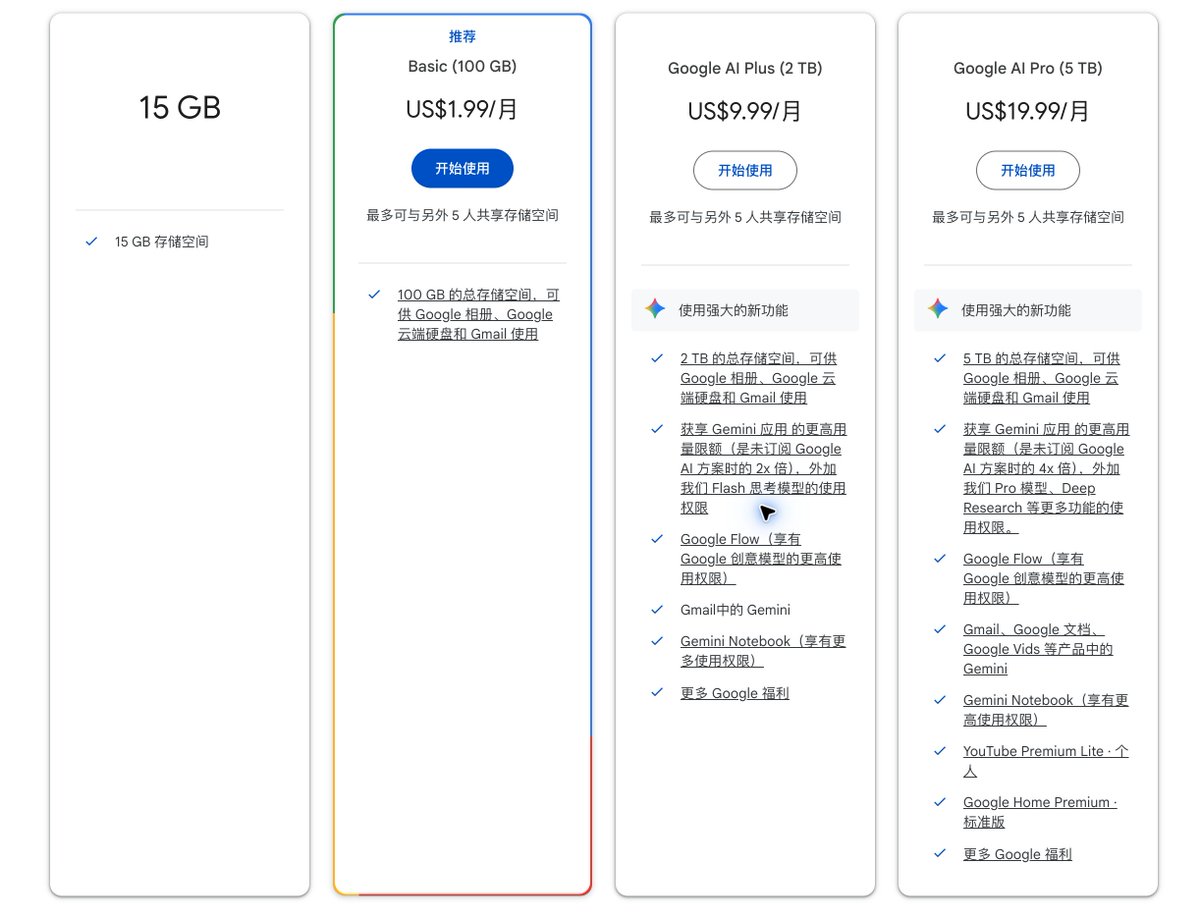Click the 15 GB 存储空间 text
1200x918 pixels.
[x=162, y=242]
